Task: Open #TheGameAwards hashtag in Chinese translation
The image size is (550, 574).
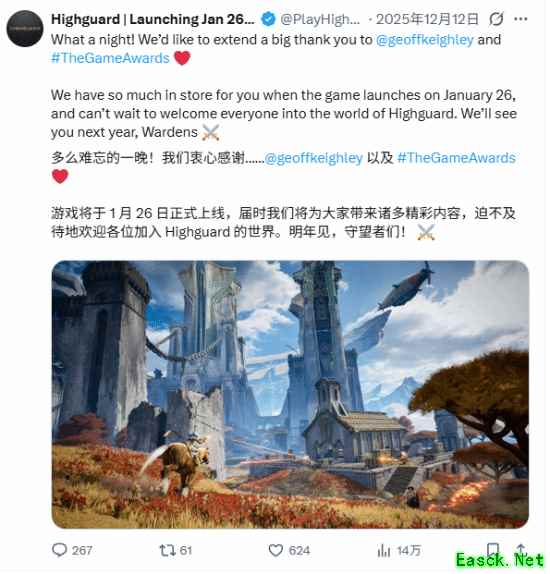Action: click(x=456, y=158)
